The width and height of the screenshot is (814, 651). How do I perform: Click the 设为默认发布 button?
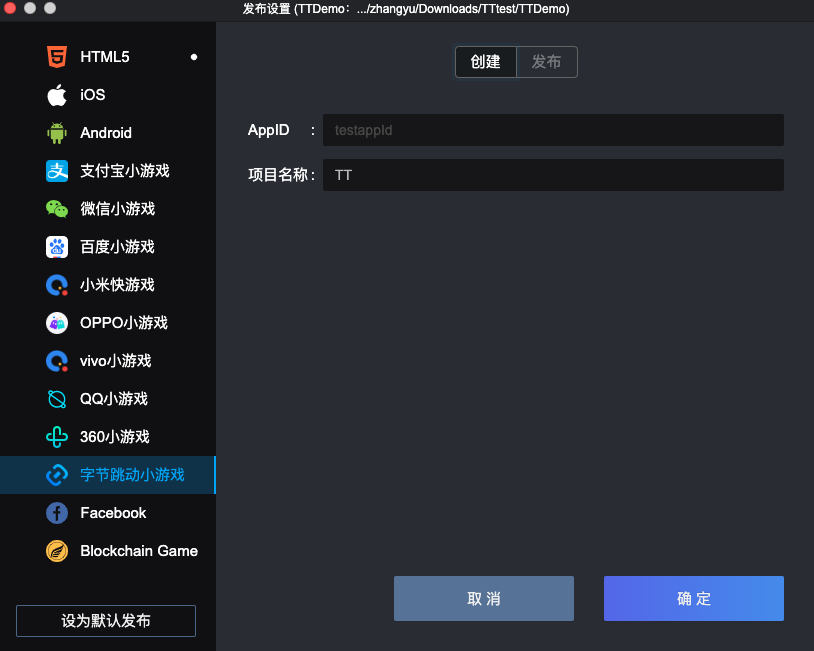106,621
